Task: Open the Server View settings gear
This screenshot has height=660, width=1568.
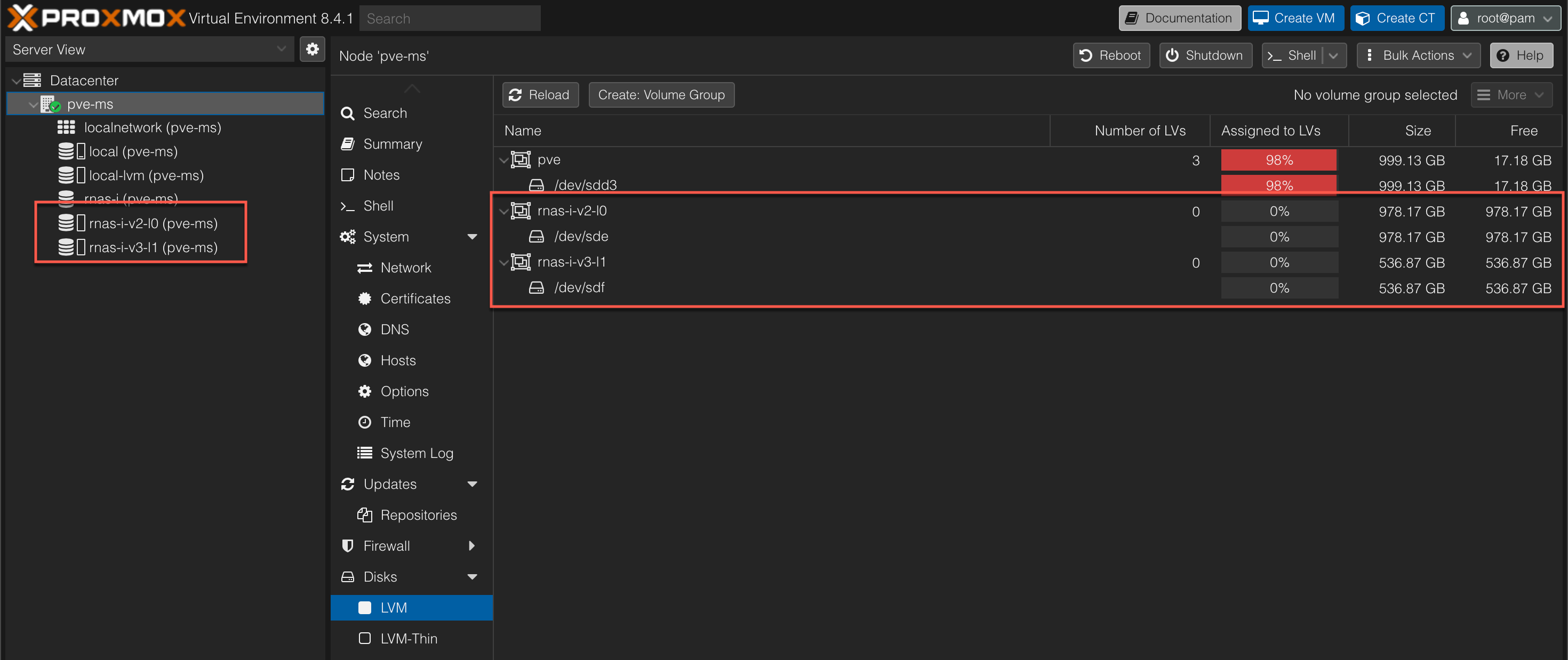Action: [x=312, y=49]
